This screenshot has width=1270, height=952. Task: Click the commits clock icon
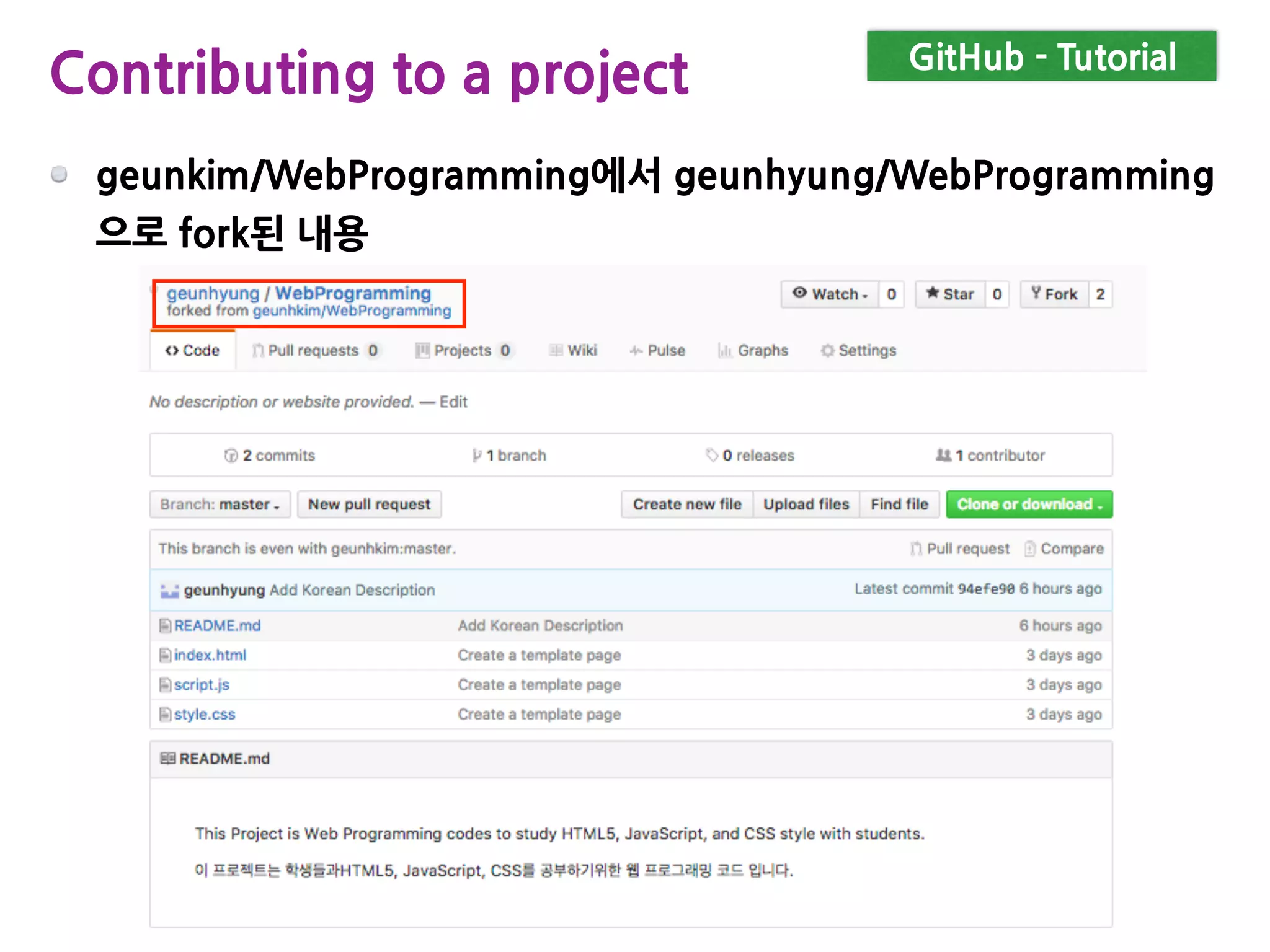pos(231,456)
